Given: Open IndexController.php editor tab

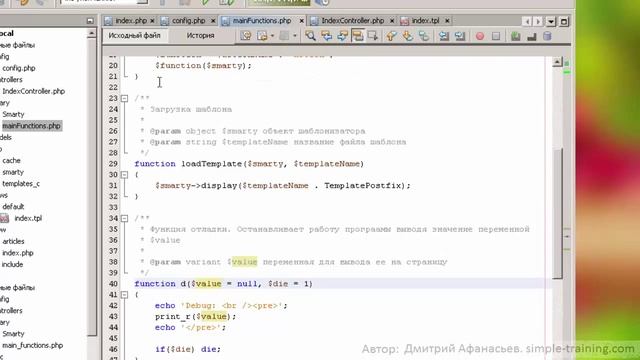Looking at the screenshot, I should pyautogui.click(x=353, y=20).
